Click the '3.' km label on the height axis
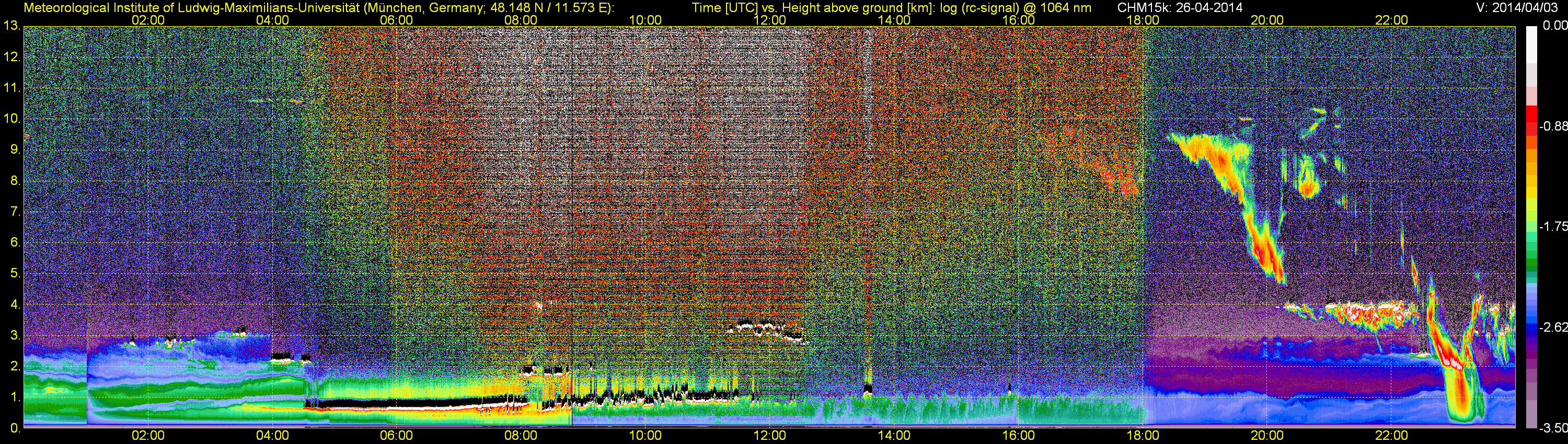This screenshot has height=444, width=1568. [15, 335]
